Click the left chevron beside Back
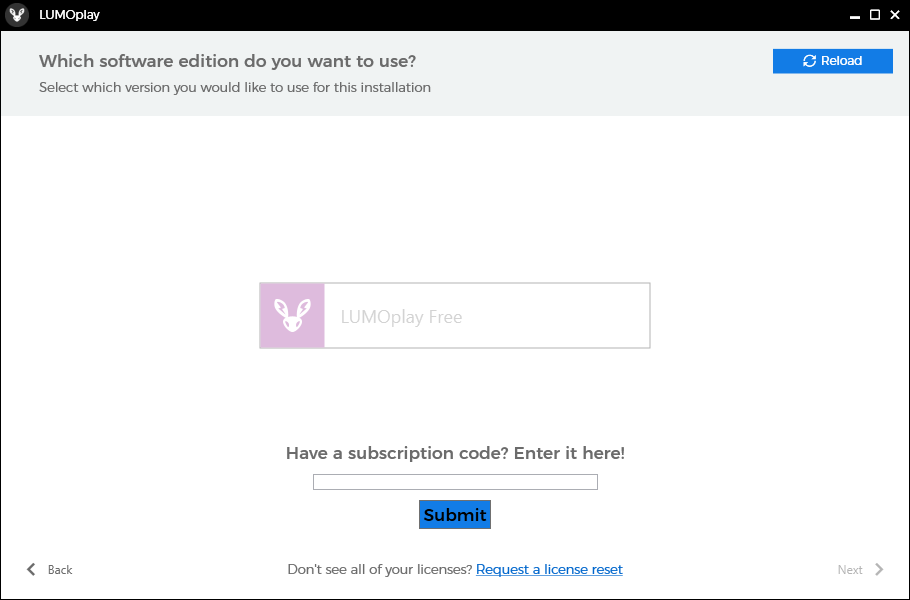The image size is (910, 600). click(31, 570)
